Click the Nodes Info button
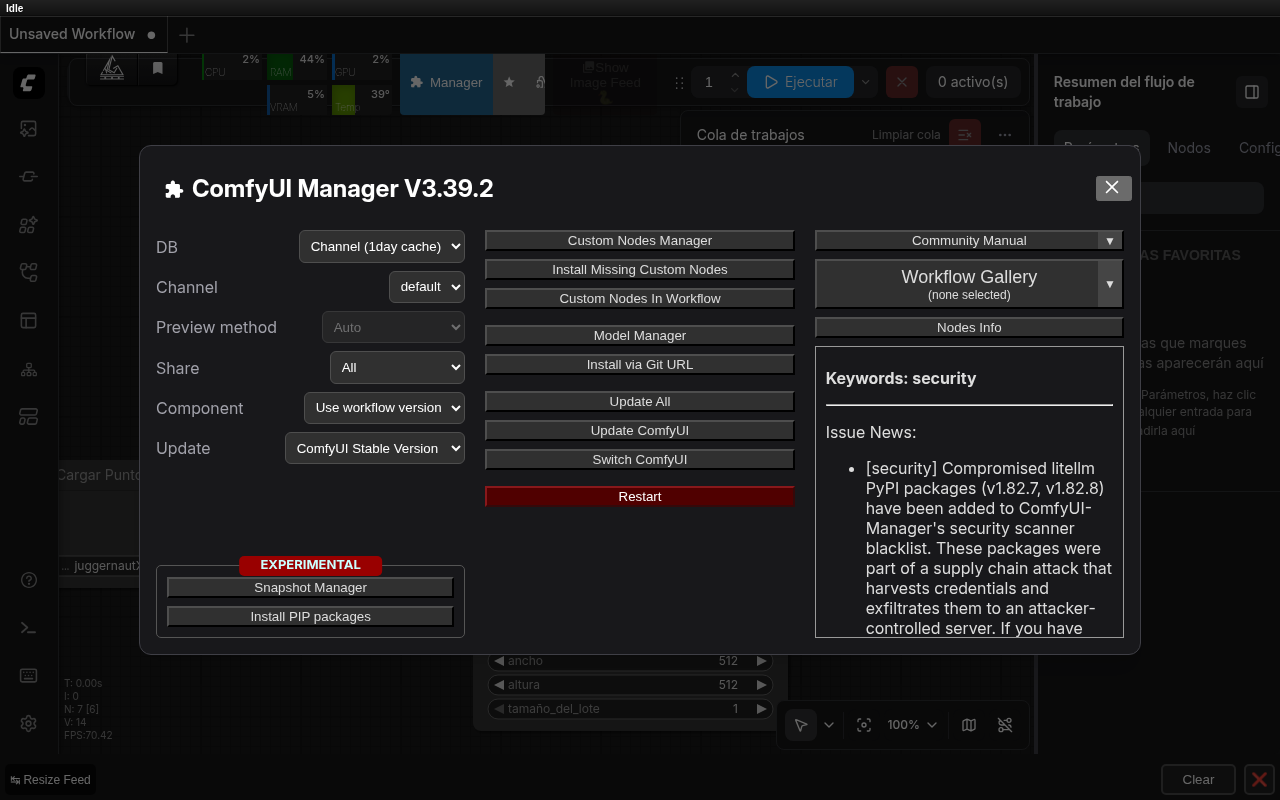1280x800 pixels. click(x=969, y=327)
